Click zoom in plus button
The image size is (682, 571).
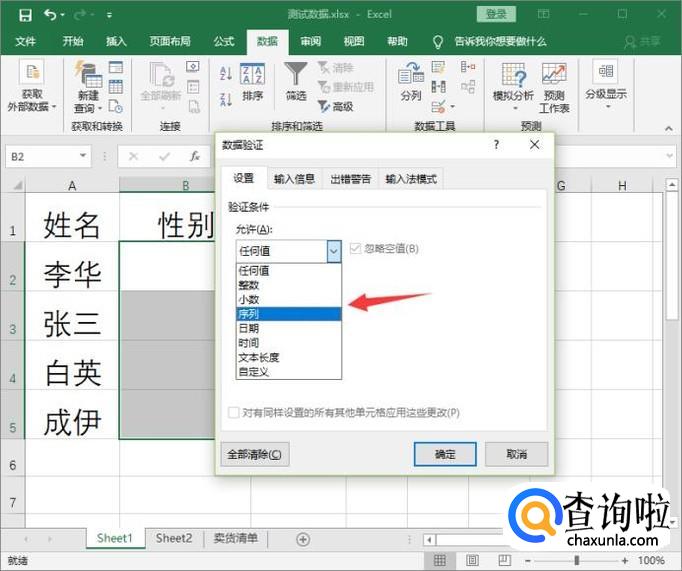point(625,560)
